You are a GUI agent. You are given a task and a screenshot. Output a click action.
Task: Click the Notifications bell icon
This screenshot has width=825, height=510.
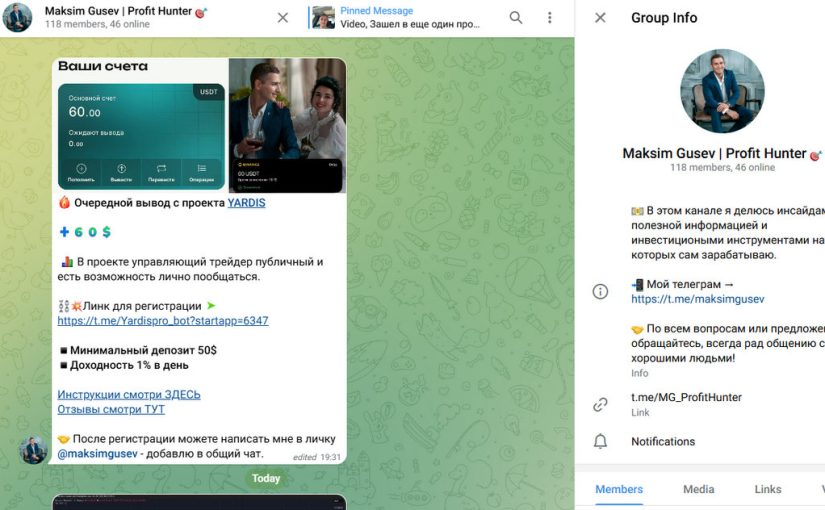[x=600, y=441]
